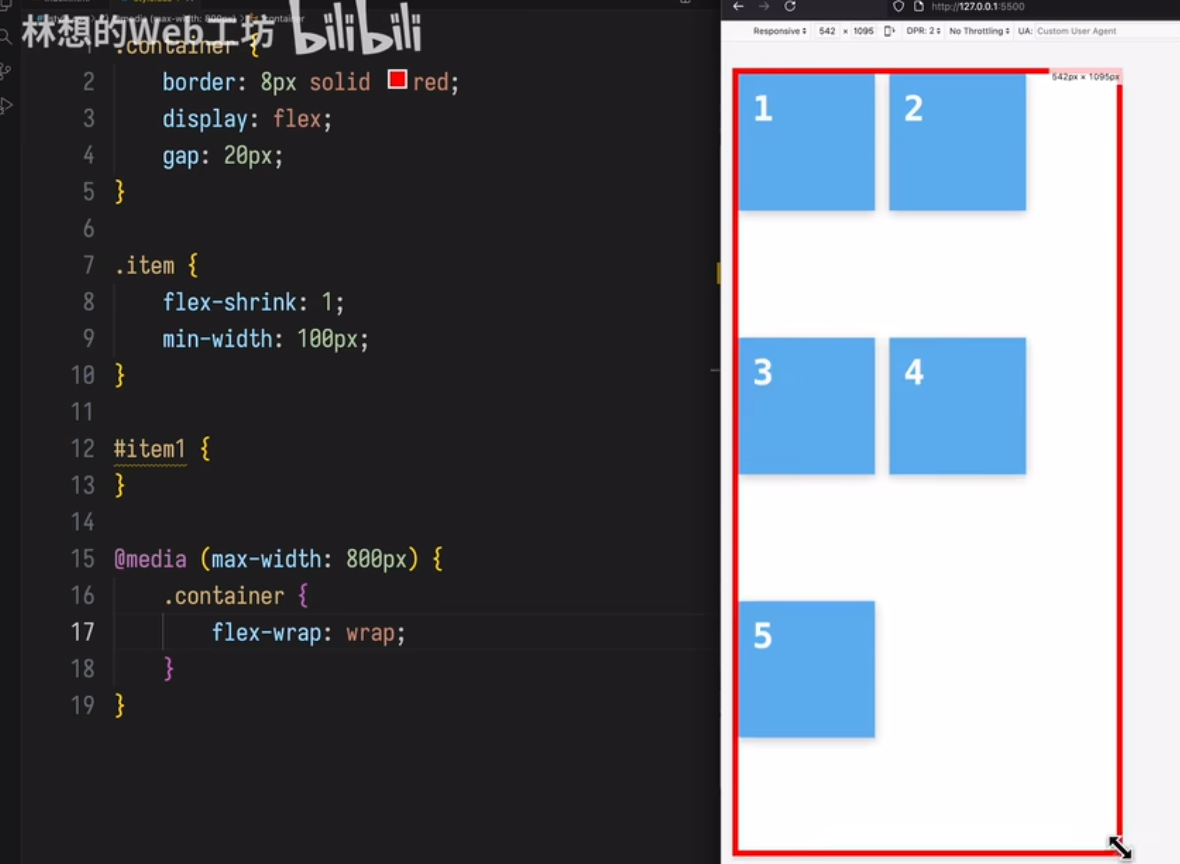The image size is (1180, 864).
Task: Click the browser back arrow
Action: [738, 6]
